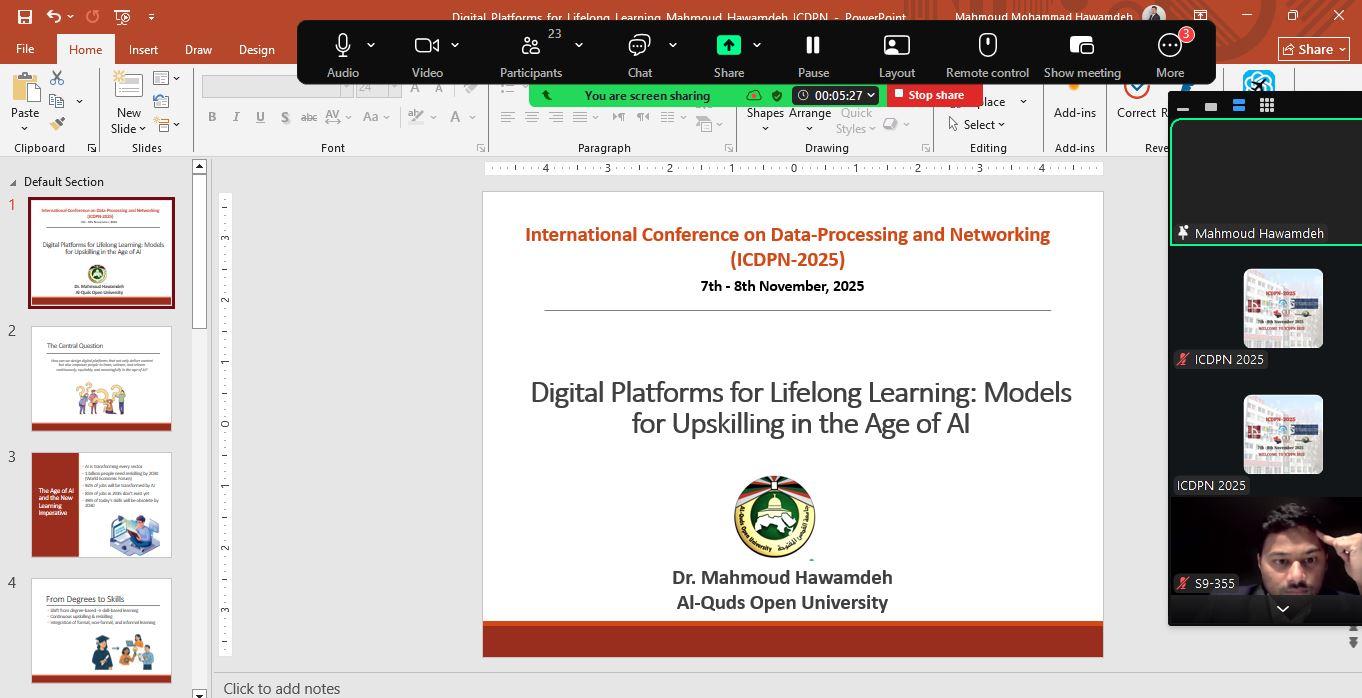Open the More options menu in Zoom
Image resolution: width=1362 pixels, height=698 pixels.
(1169, 46)
